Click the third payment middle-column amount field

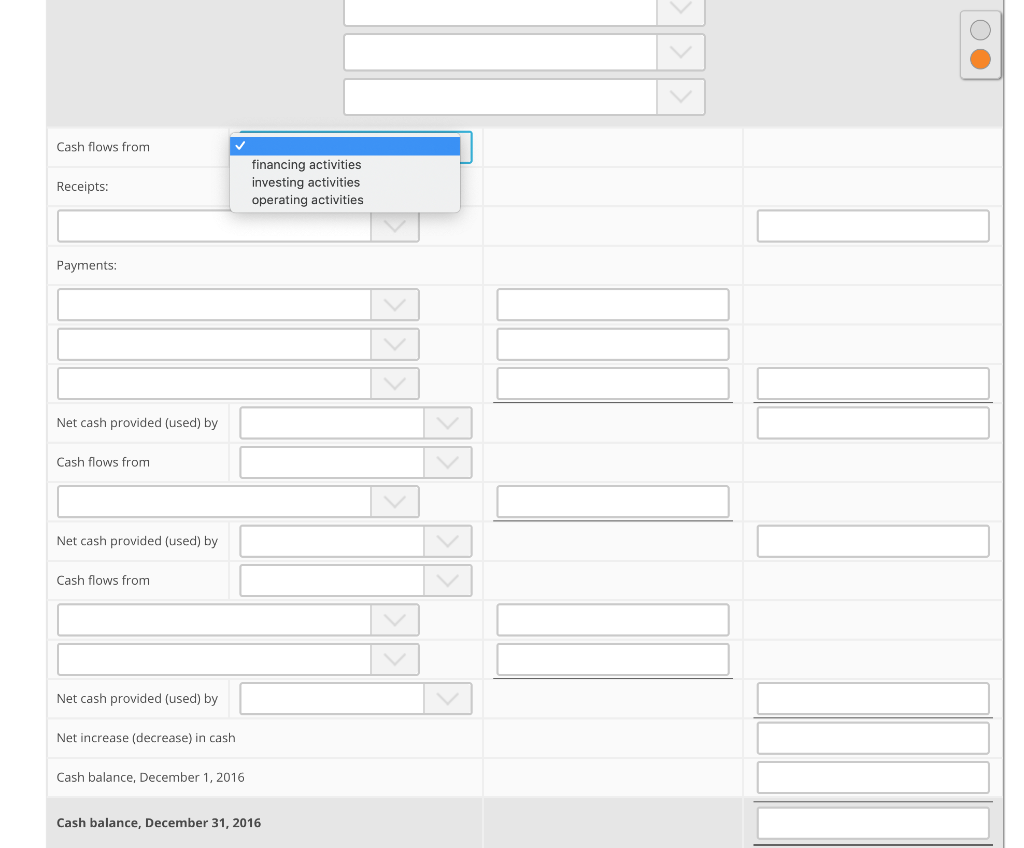tap(613, 383)
